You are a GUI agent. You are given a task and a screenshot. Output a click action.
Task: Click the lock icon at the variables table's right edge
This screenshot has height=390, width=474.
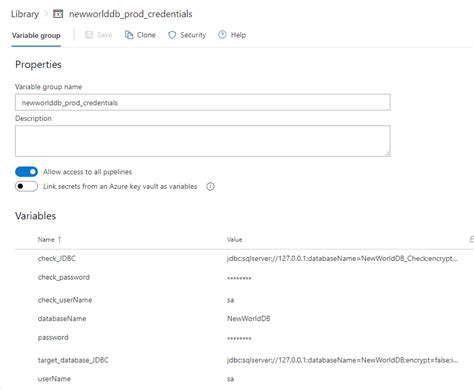[472, 239]
